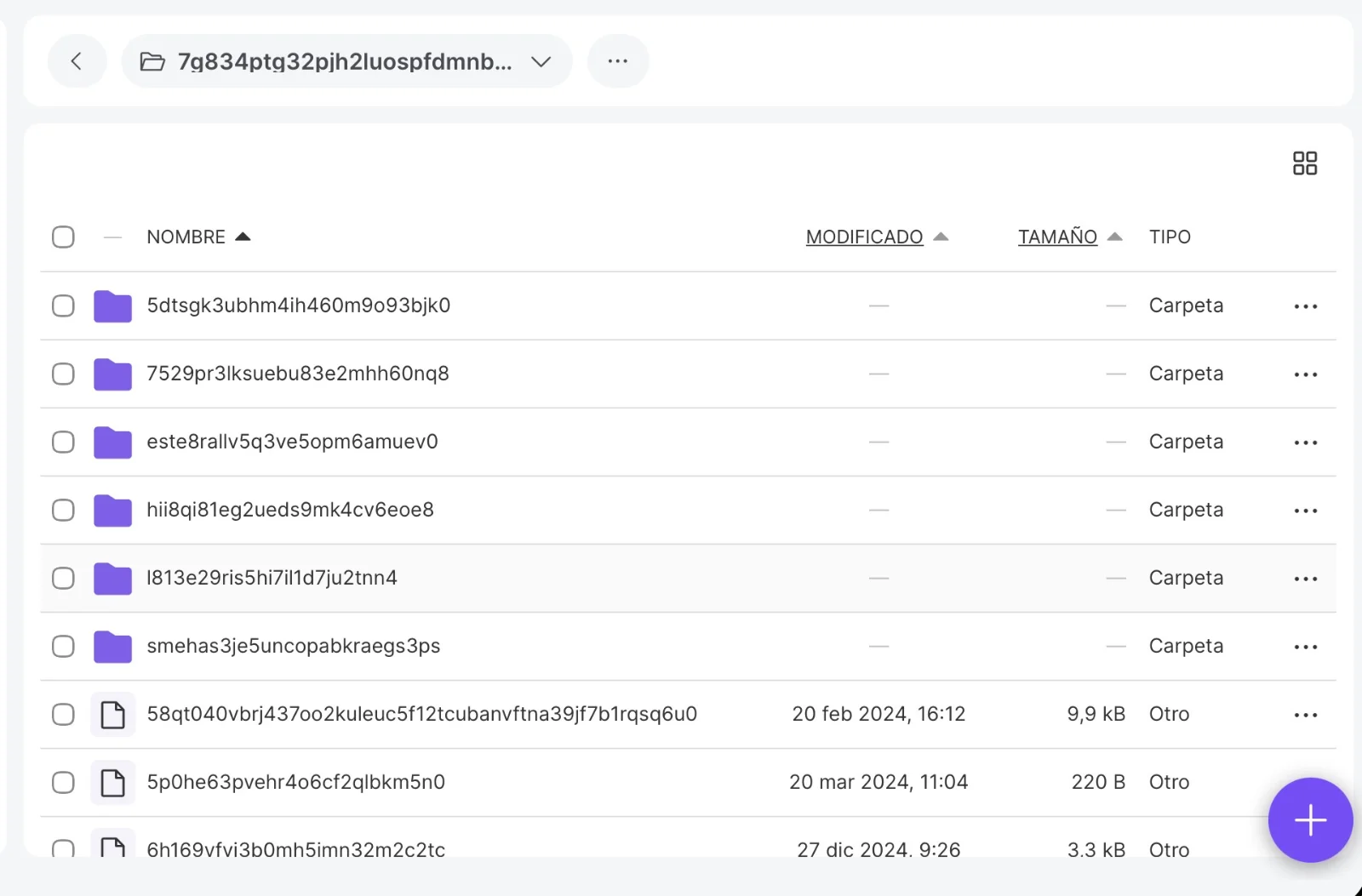Toggle the select all checkbox in header
This screenshot has height=896, width=1362.
point(63,237)
